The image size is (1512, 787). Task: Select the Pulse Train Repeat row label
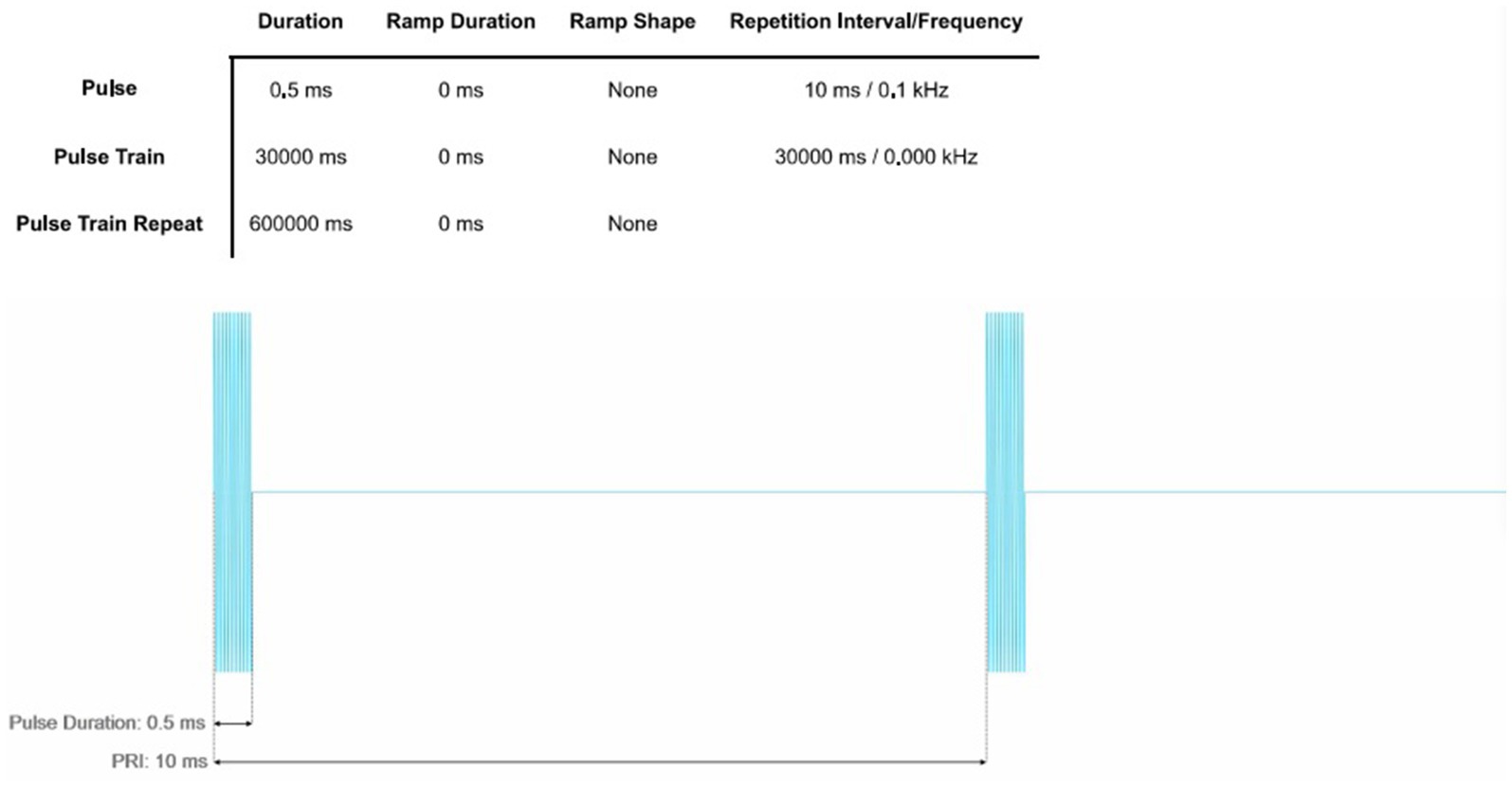(109, 224)
